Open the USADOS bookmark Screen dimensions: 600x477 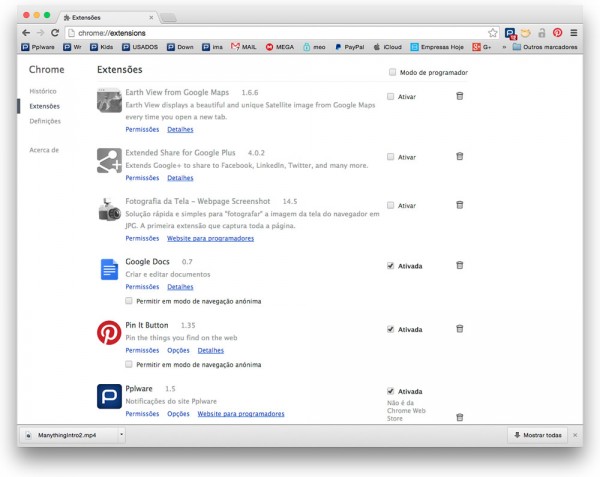tap(140, 47)
